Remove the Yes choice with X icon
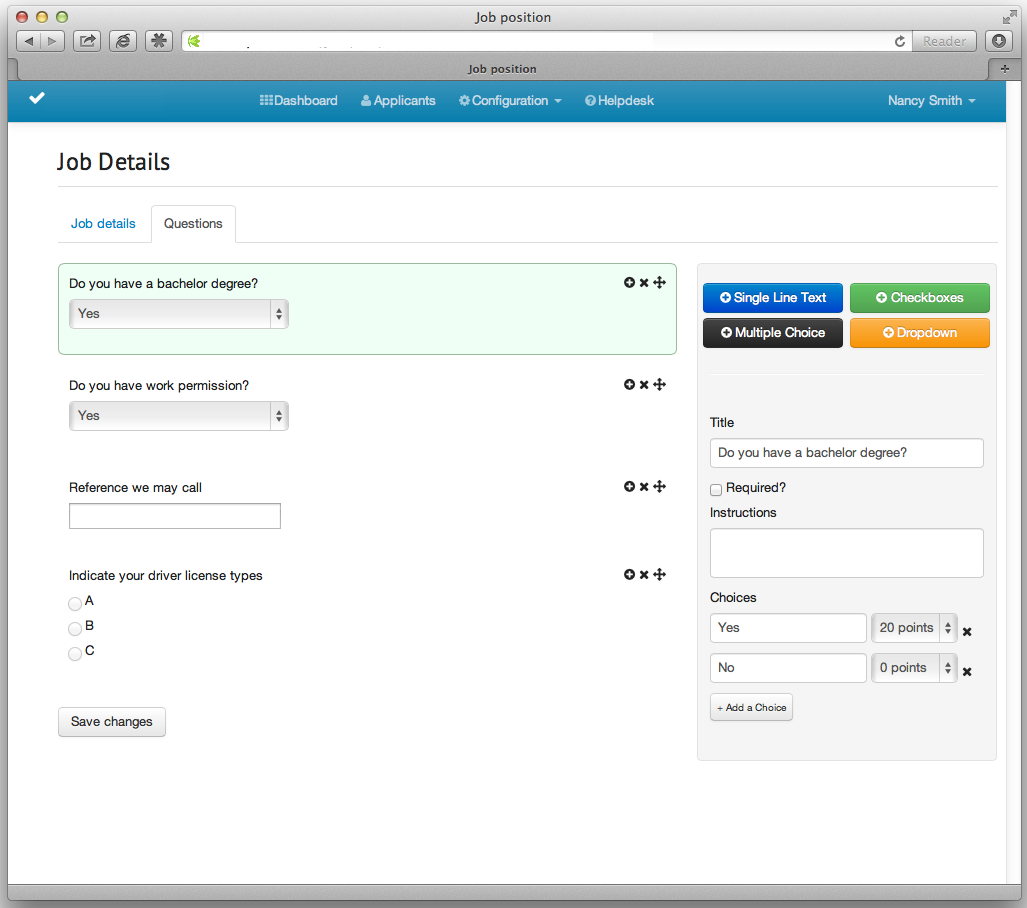 pyautogui.click(x=967, y=632)
